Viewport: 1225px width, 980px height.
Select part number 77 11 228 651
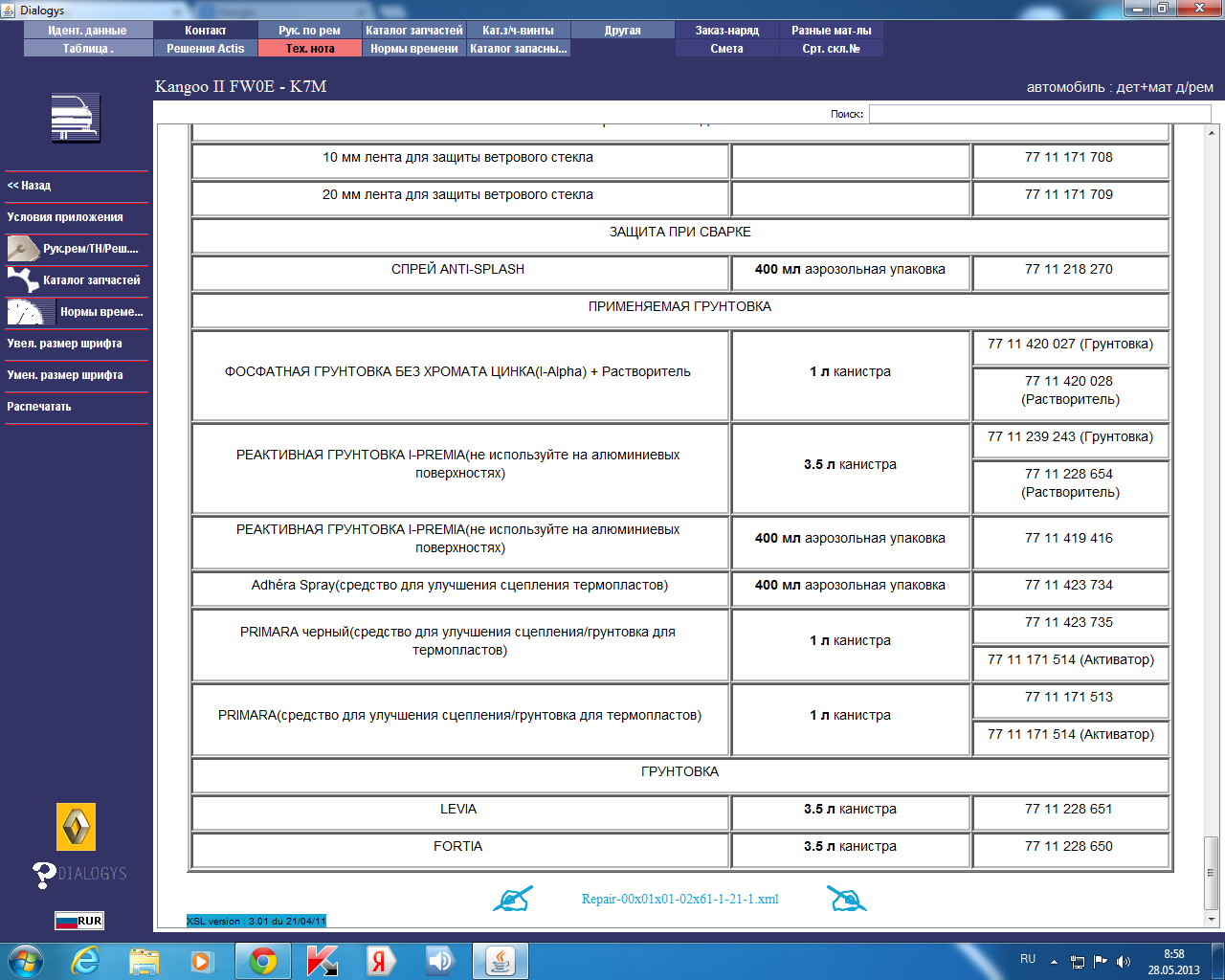1069,810
